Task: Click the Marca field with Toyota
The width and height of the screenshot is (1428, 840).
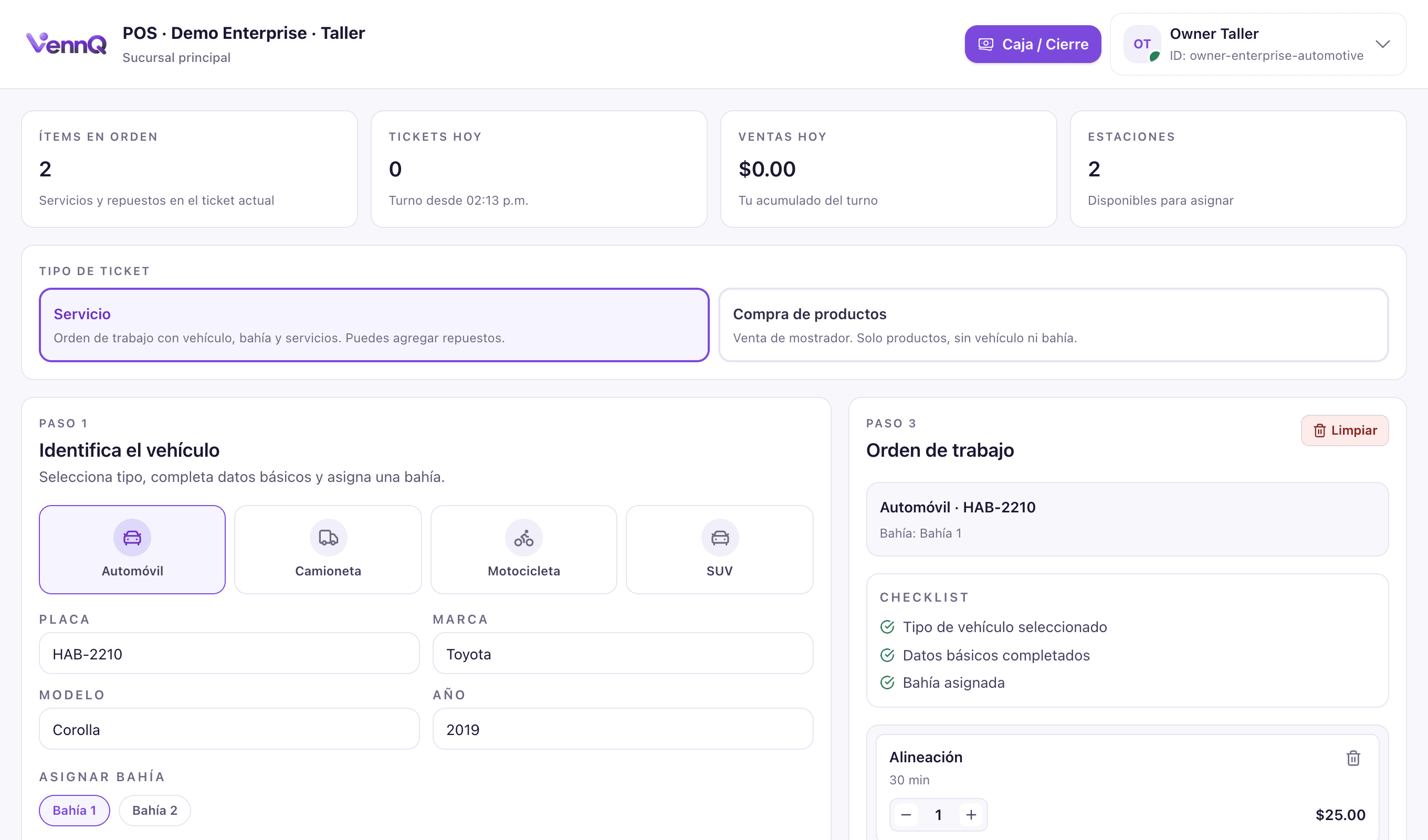Action: [x=623, y=654]
